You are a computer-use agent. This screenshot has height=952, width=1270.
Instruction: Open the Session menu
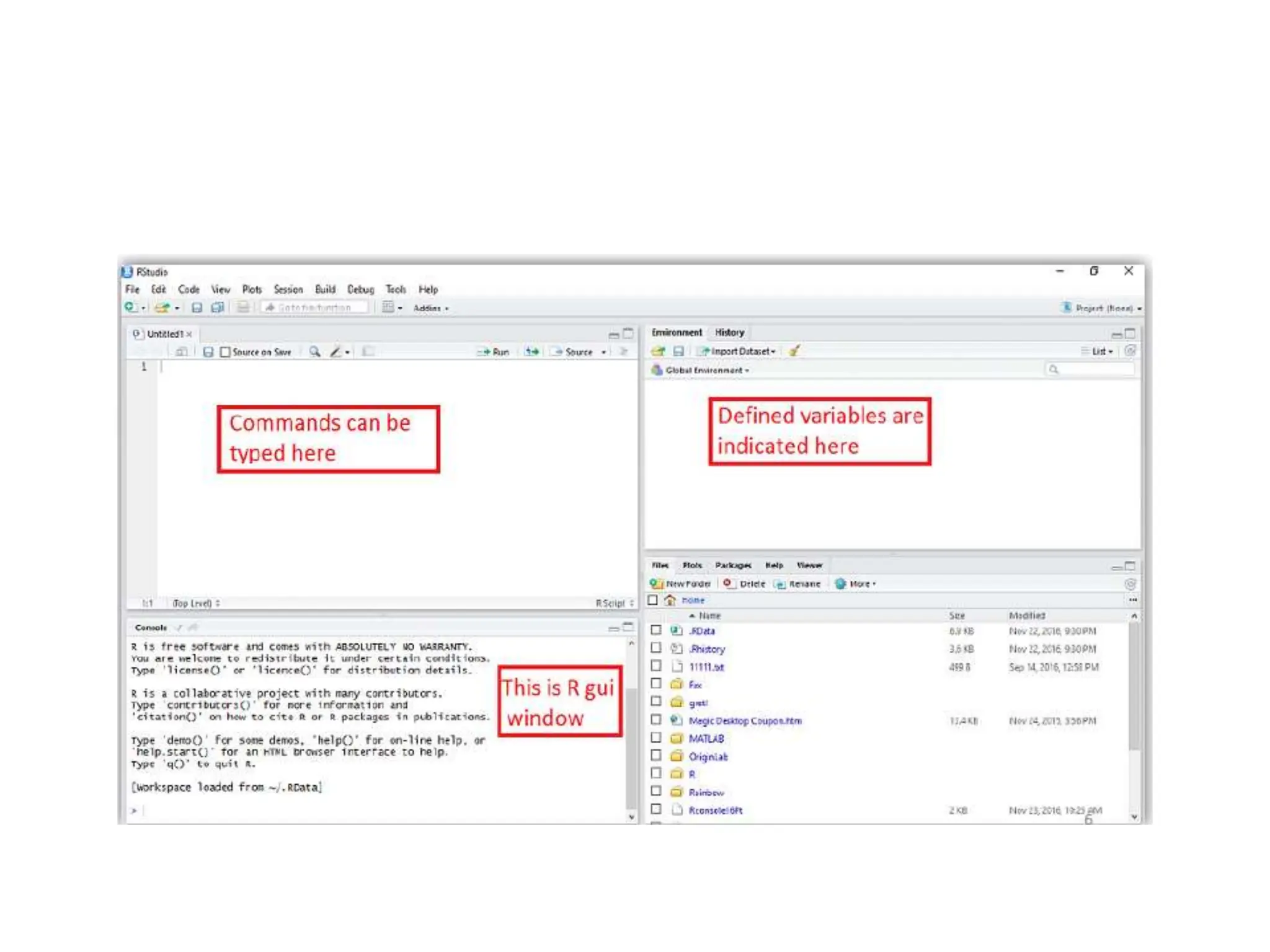[x=288, y=289]
